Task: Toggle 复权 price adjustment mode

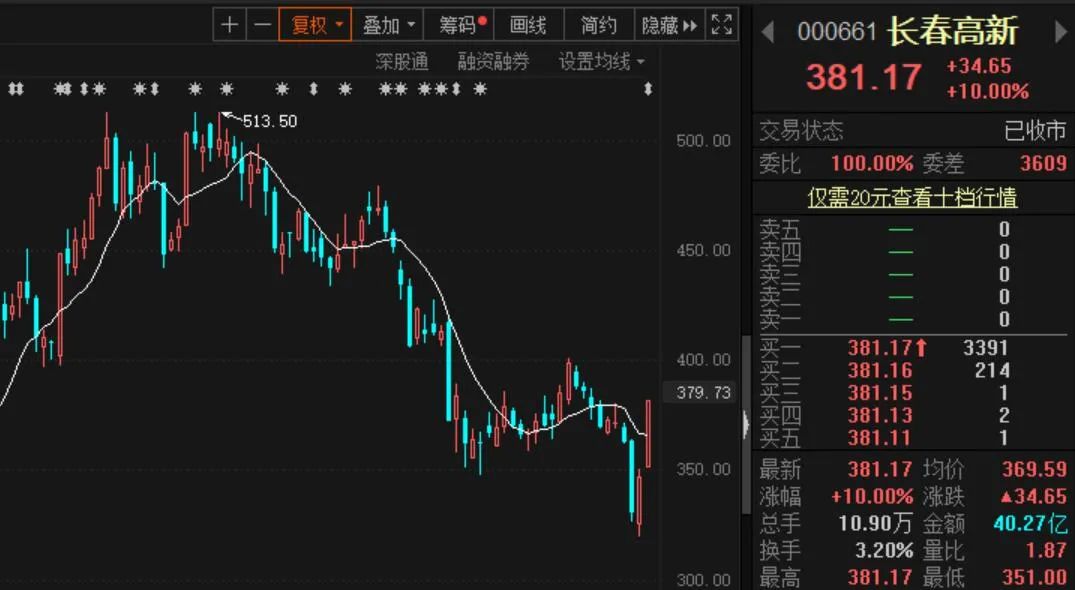Action: coord(308,24)
